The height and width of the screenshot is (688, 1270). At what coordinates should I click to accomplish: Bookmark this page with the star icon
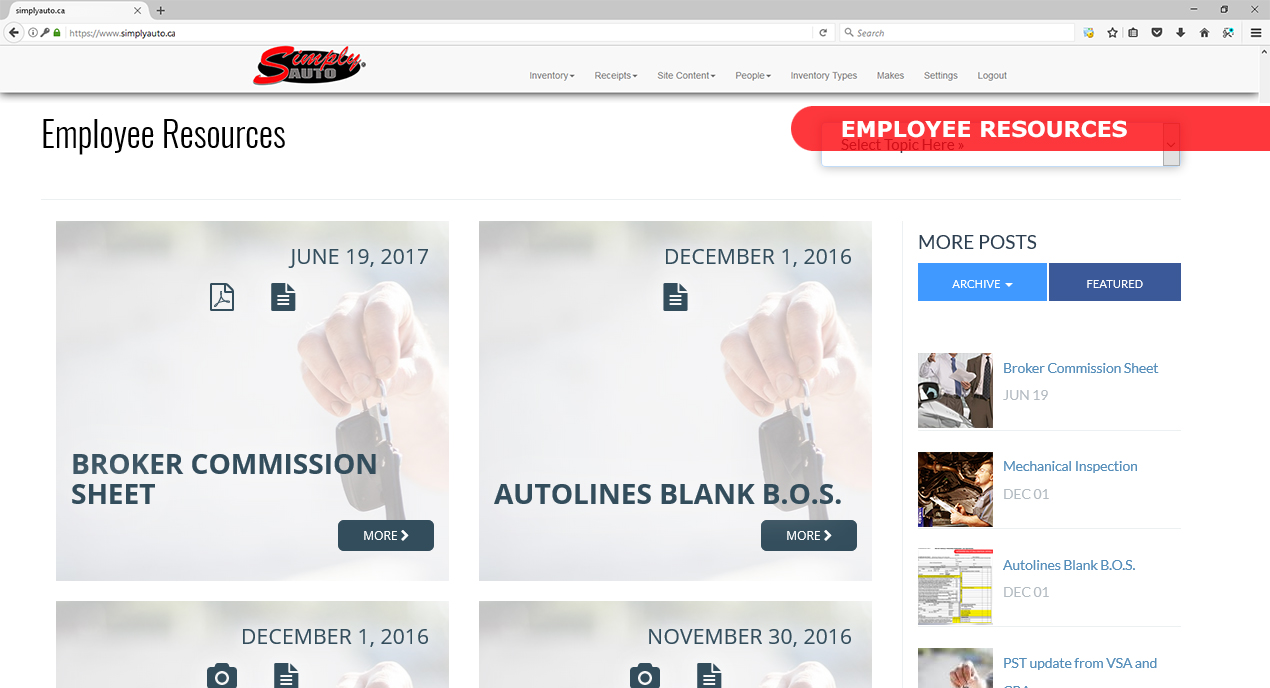click(1112, 33)
